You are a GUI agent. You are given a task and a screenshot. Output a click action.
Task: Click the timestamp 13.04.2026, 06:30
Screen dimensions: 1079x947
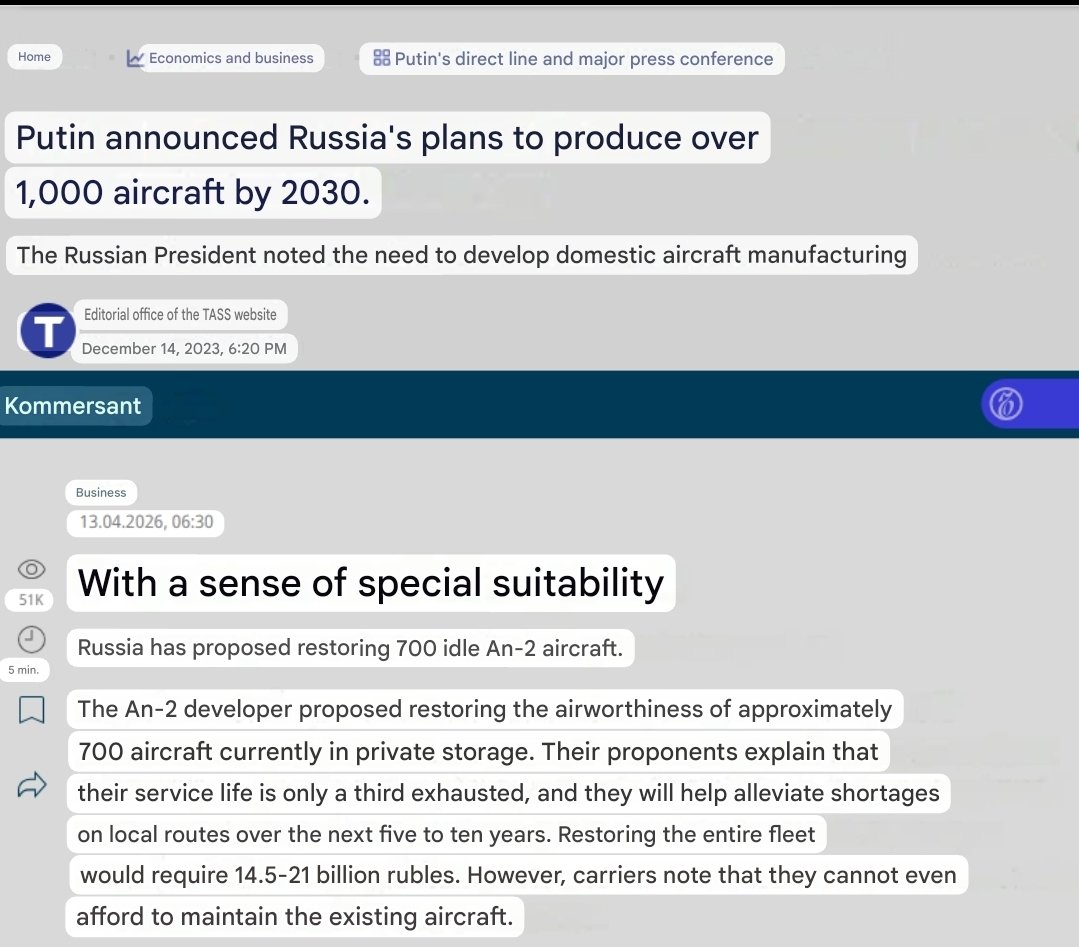pyautogui.click(x=146, y=522)
